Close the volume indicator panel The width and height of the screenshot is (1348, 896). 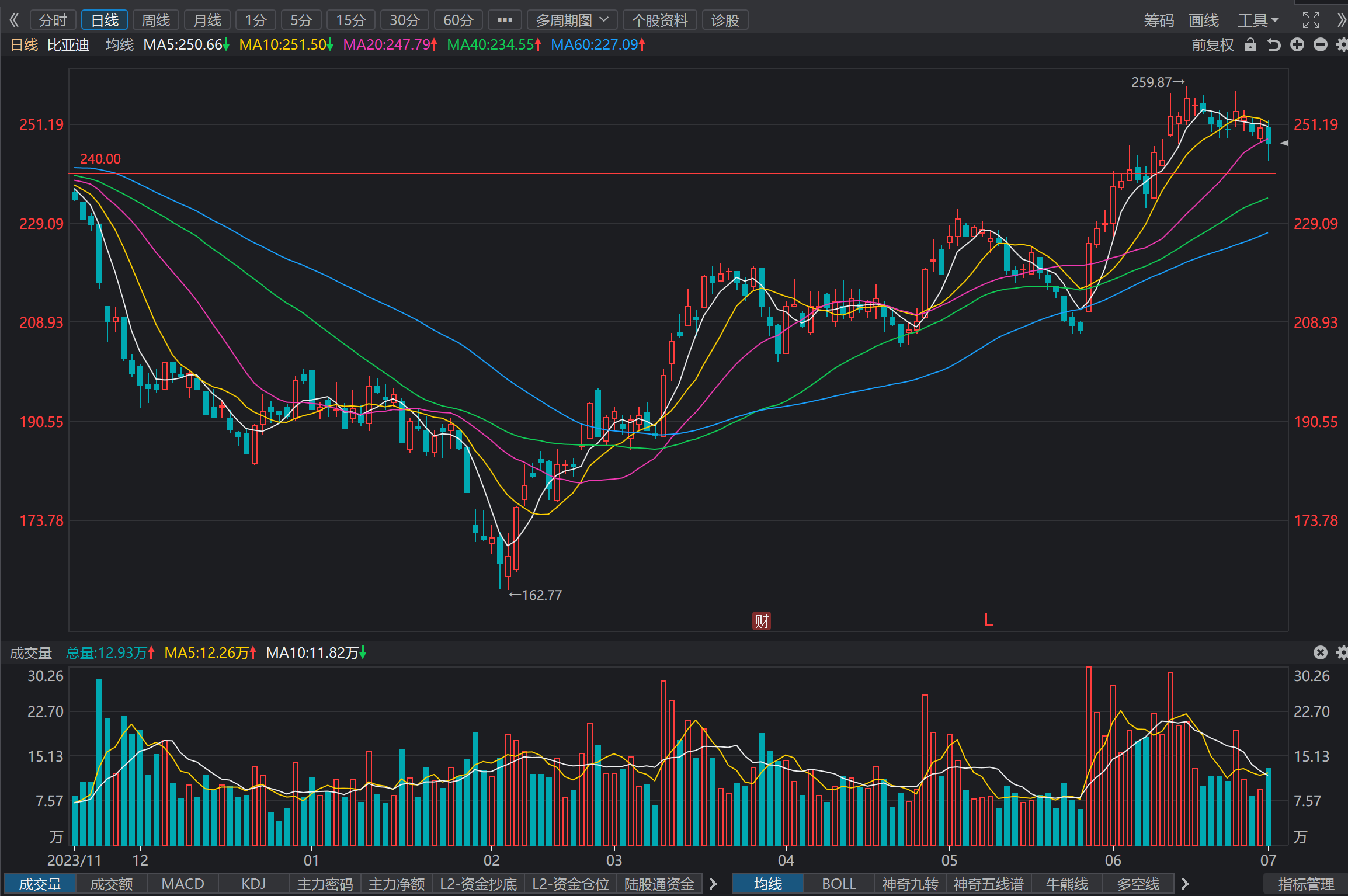[x=1321, y=652]
